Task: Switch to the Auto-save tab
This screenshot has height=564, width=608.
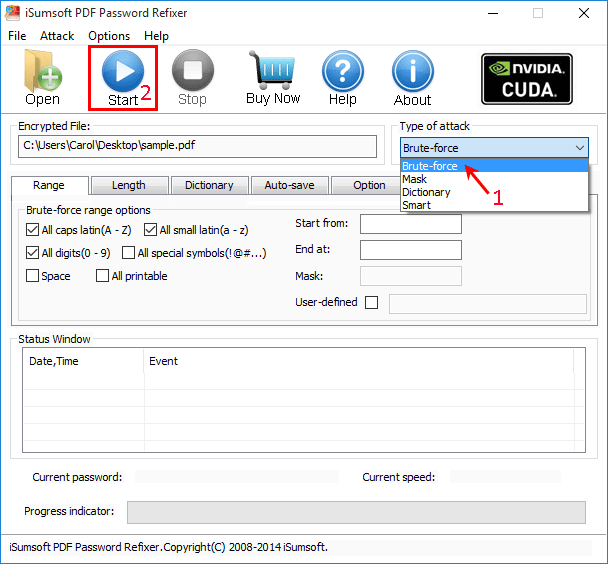Action: coord(289,185)
